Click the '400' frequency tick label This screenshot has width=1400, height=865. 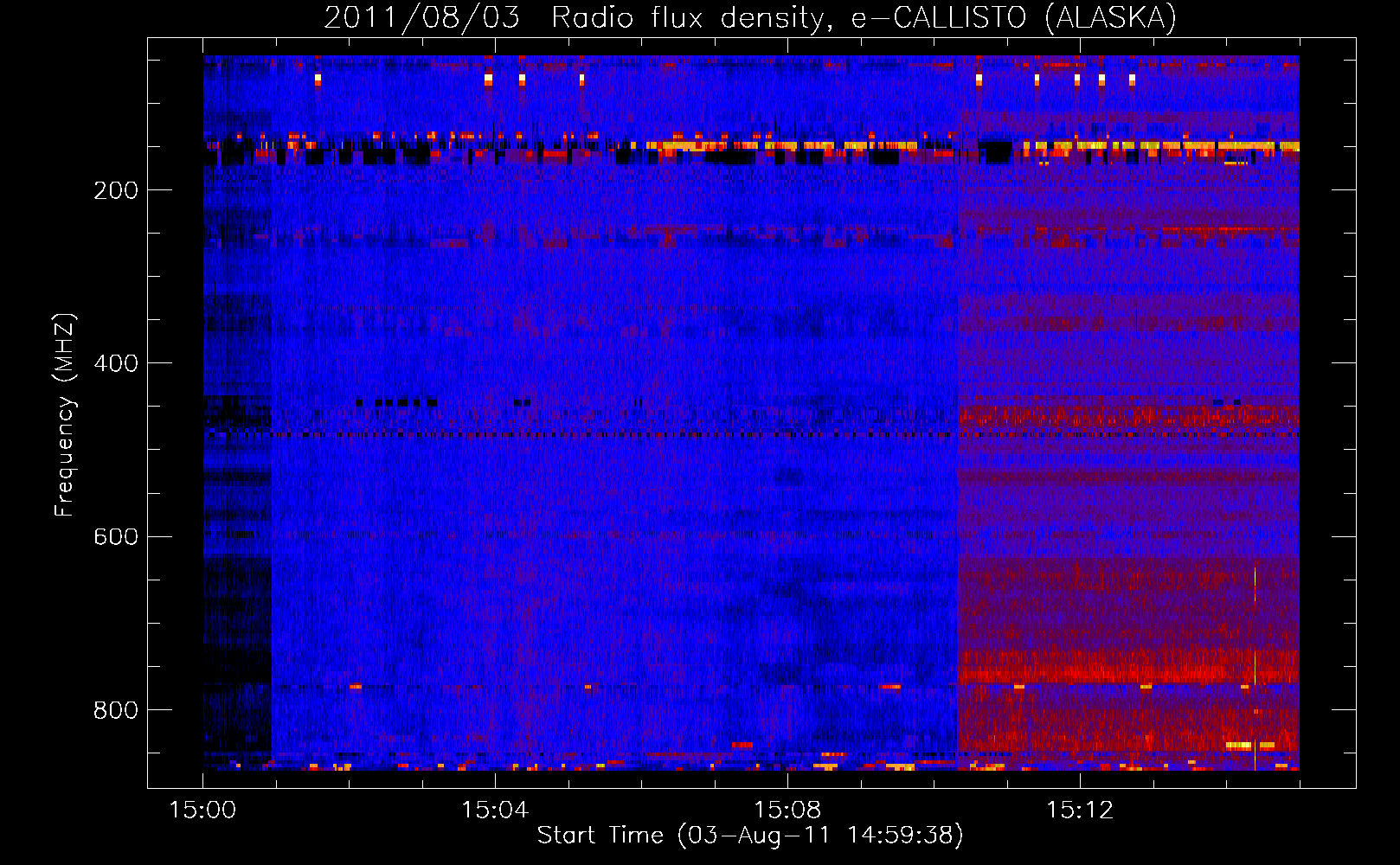click(x=116, y=363)
